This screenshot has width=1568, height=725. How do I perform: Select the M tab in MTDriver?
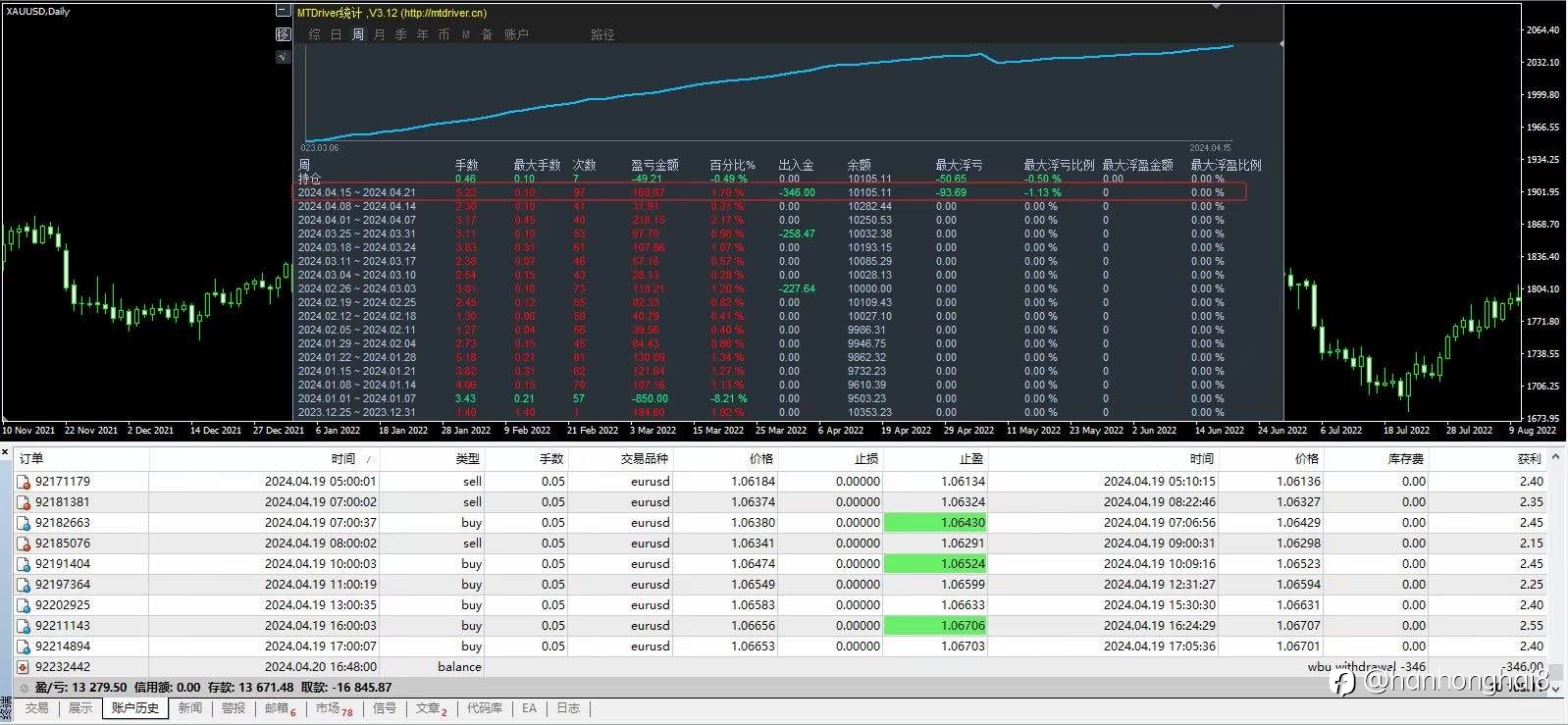tap(466, 34)
